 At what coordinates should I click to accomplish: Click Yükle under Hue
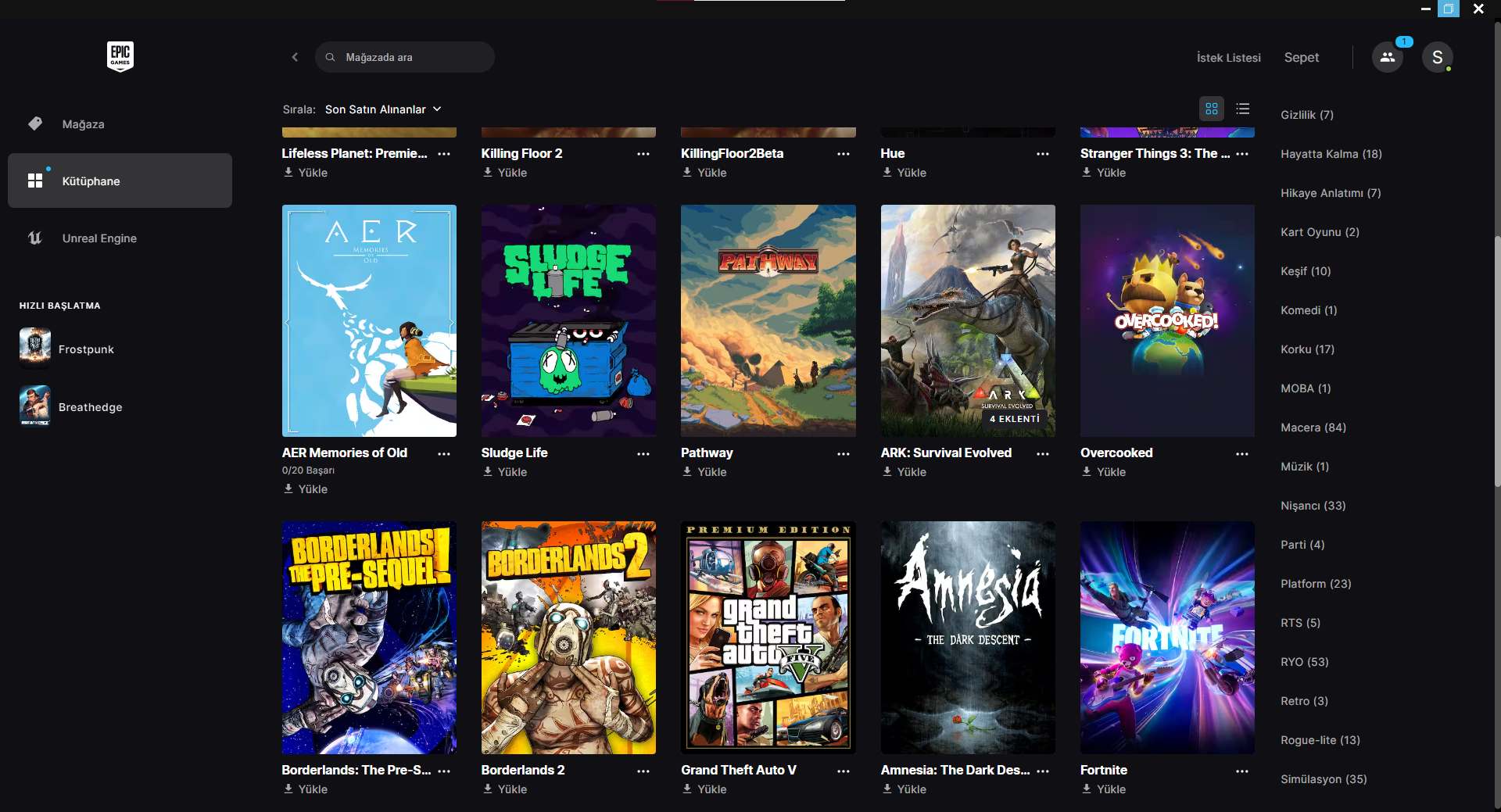(x=905, y=173)
